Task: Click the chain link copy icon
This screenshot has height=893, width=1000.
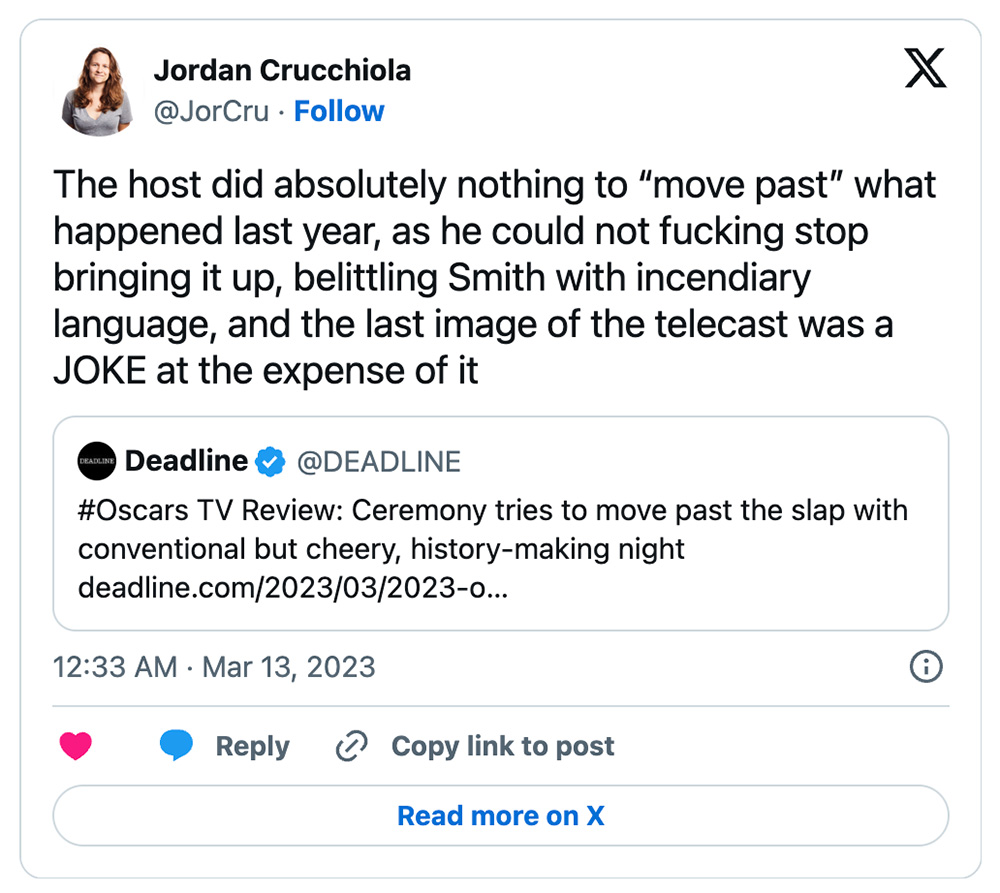Action: [x=351, y=746]
